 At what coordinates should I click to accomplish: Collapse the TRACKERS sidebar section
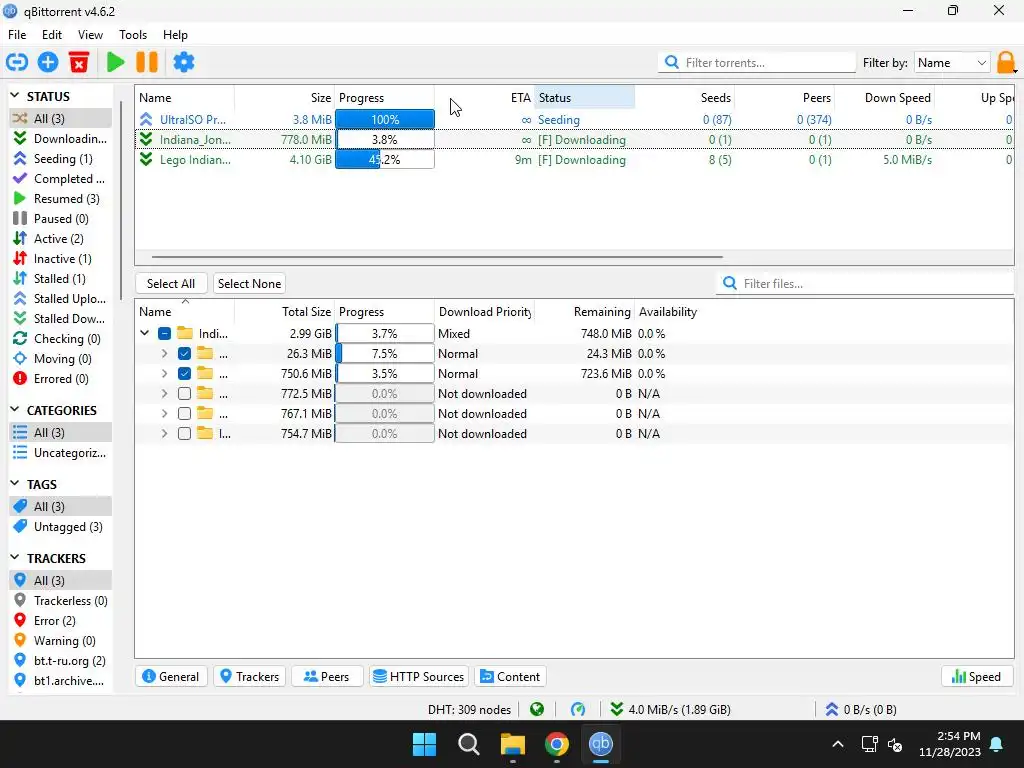tap(15, 558)
